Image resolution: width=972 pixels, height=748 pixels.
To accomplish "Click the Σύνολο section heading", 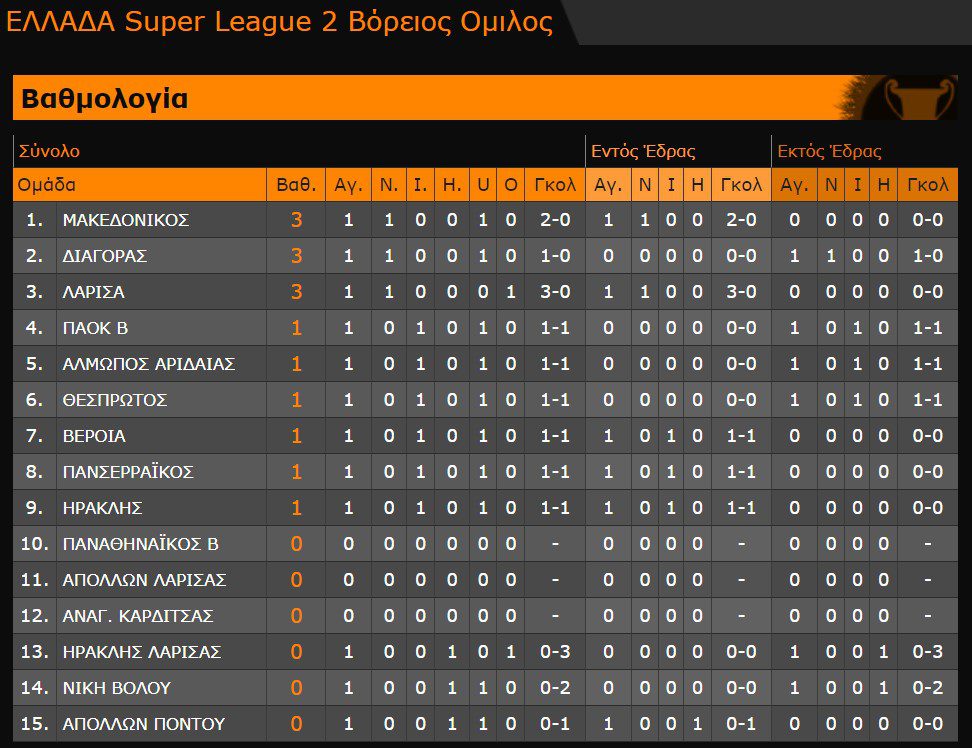I will click(49, 152).
